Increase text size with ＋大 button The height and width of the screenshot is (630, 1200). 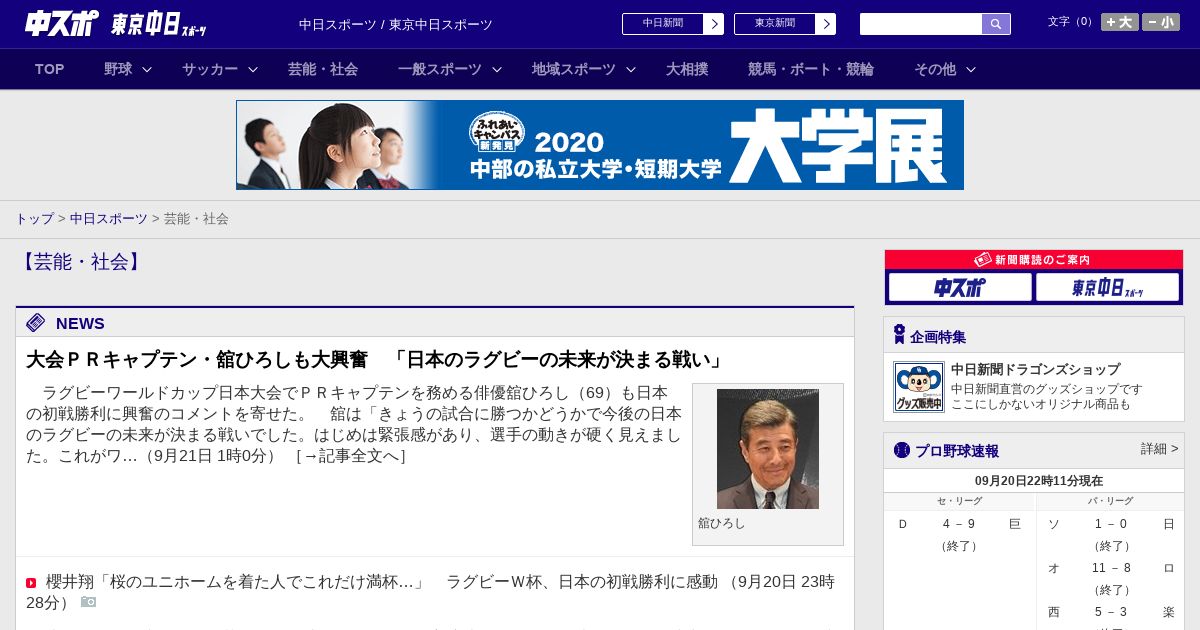1120,22
